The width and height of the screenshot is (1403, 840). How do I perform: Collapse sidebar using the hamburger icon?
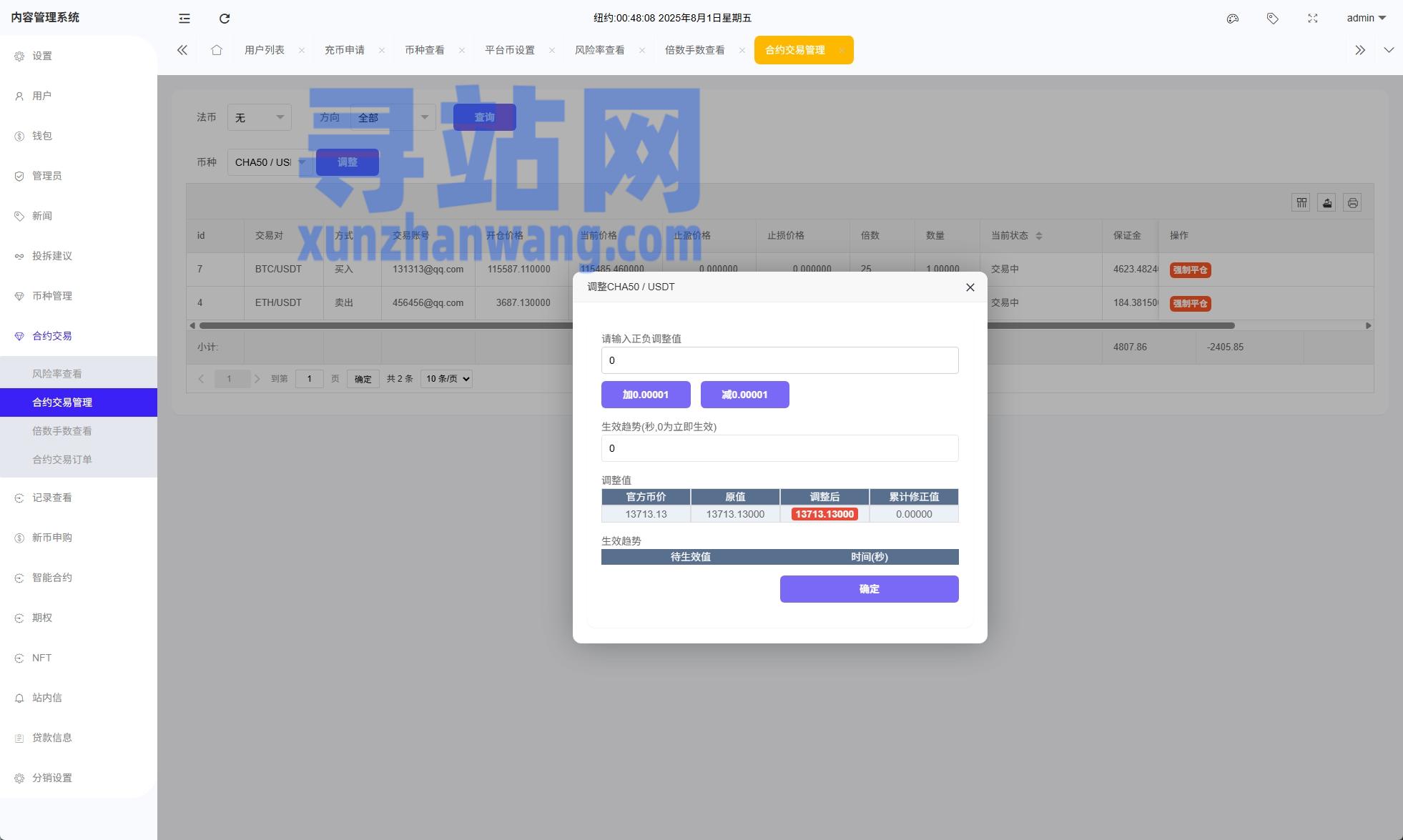pyautogui.click(x=184, y=18)
